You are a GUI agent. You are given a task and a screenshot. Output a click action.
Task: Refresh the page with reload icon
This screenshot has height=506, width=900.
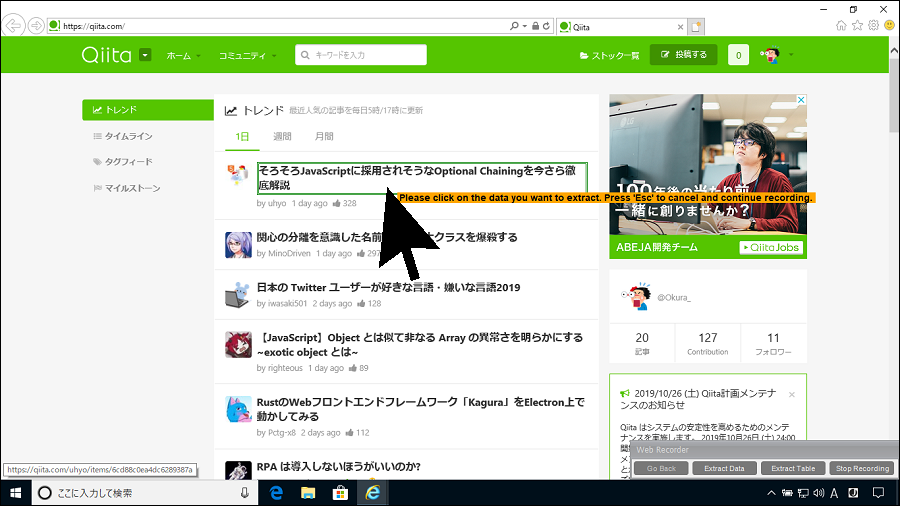tap(546, 26)
